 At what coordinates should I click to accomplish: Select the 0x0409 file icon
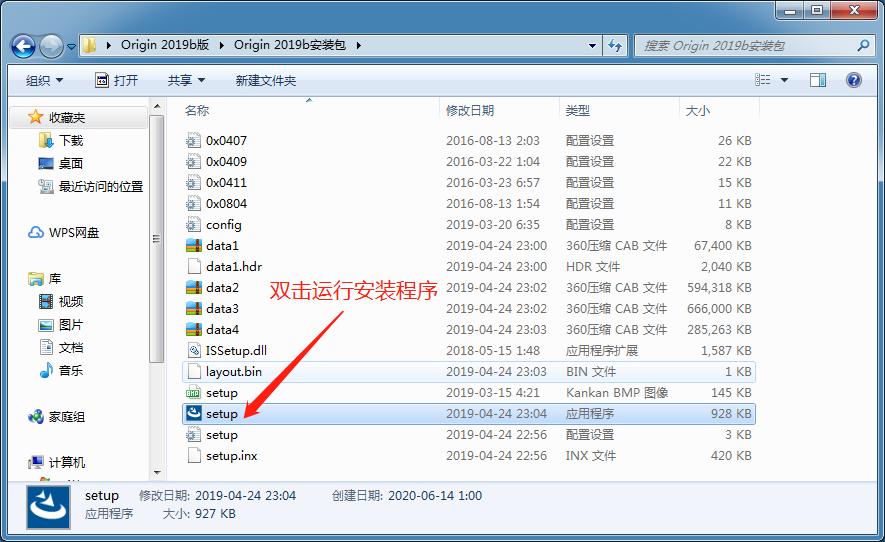point(194,162)
